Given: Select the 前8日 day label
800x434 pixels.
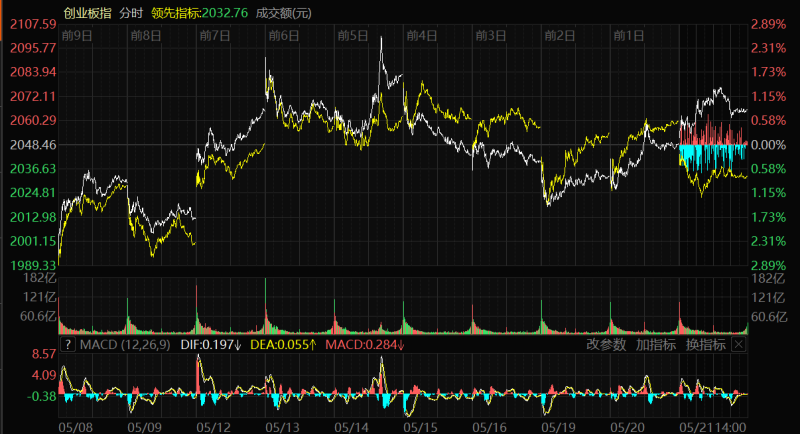Looking at the screenshot, I should (x=146, y=36).
